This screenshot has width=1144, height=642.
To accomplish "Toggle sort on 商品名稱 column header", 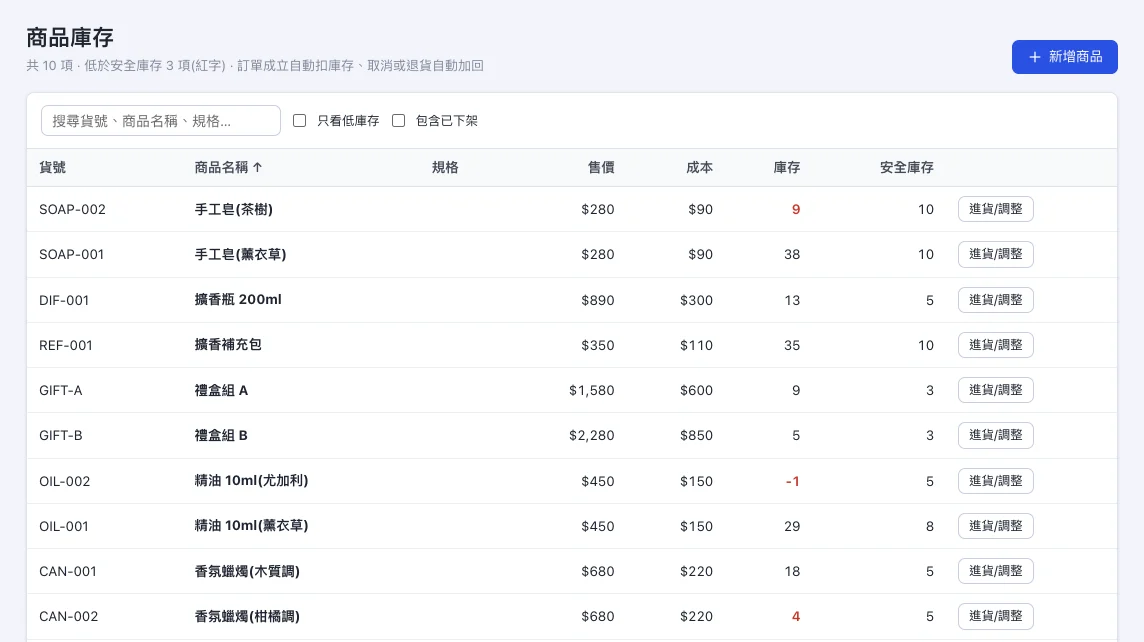I will tap(228, 167).
